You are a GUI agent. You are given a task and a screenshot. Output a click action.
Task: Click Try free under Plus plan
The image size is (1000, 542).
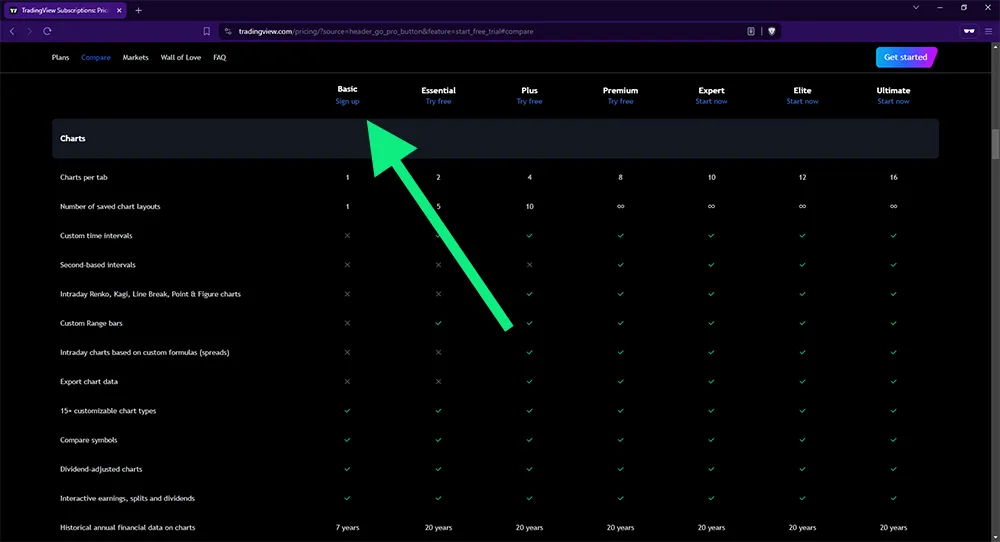529,101
